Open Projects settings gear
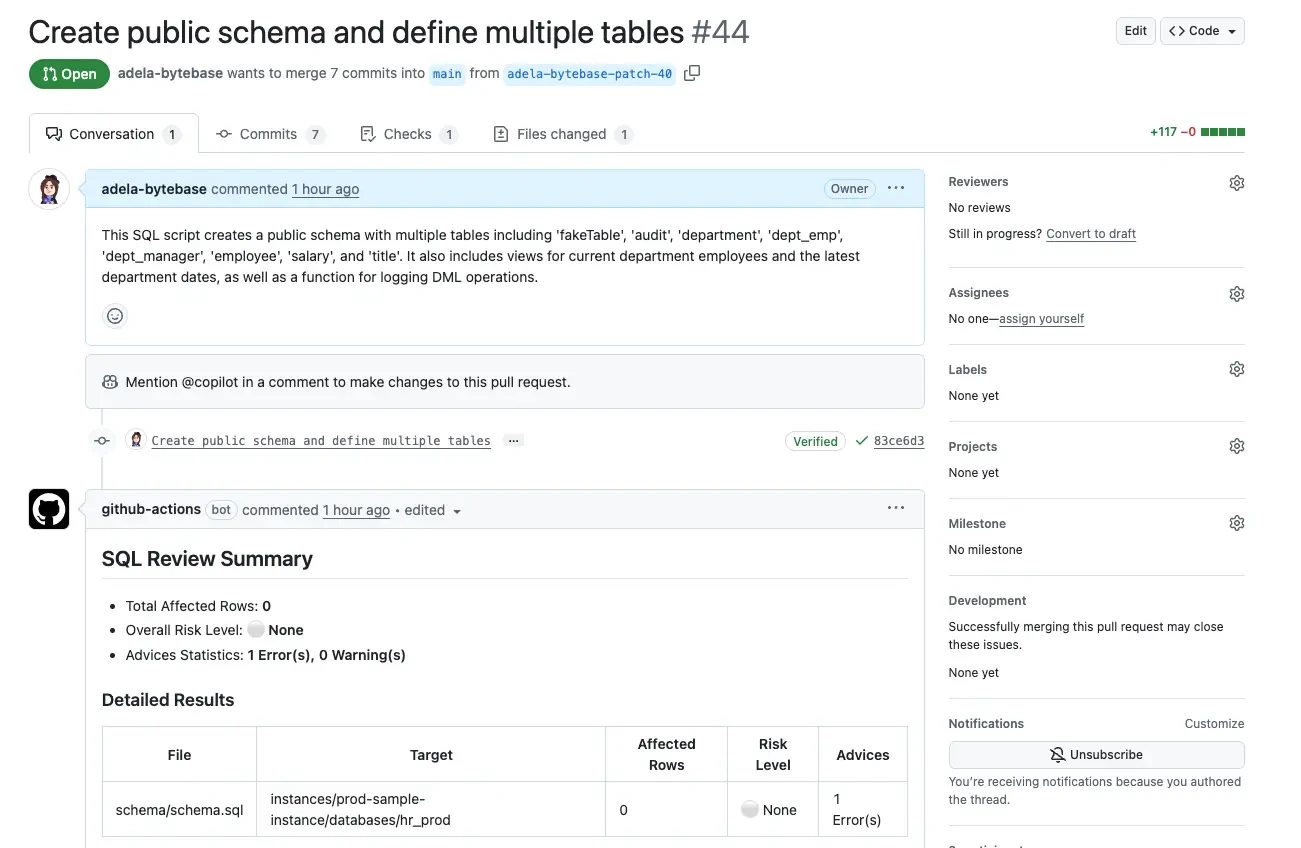1301x848 pixels. click(x=1236, y=446)
